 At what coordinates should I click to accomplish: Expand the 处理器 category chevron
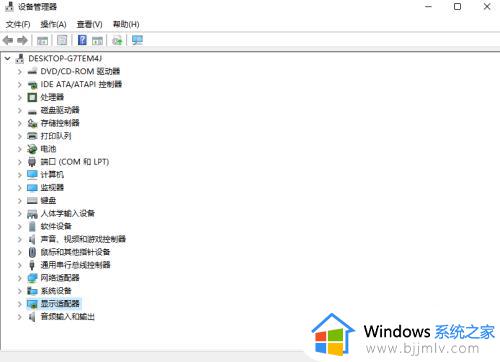(20, 98)
